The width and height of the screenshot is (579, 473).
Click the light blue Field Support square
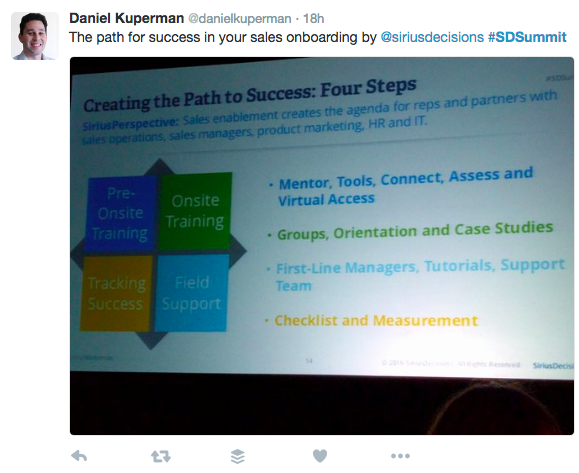pos(191,293)
